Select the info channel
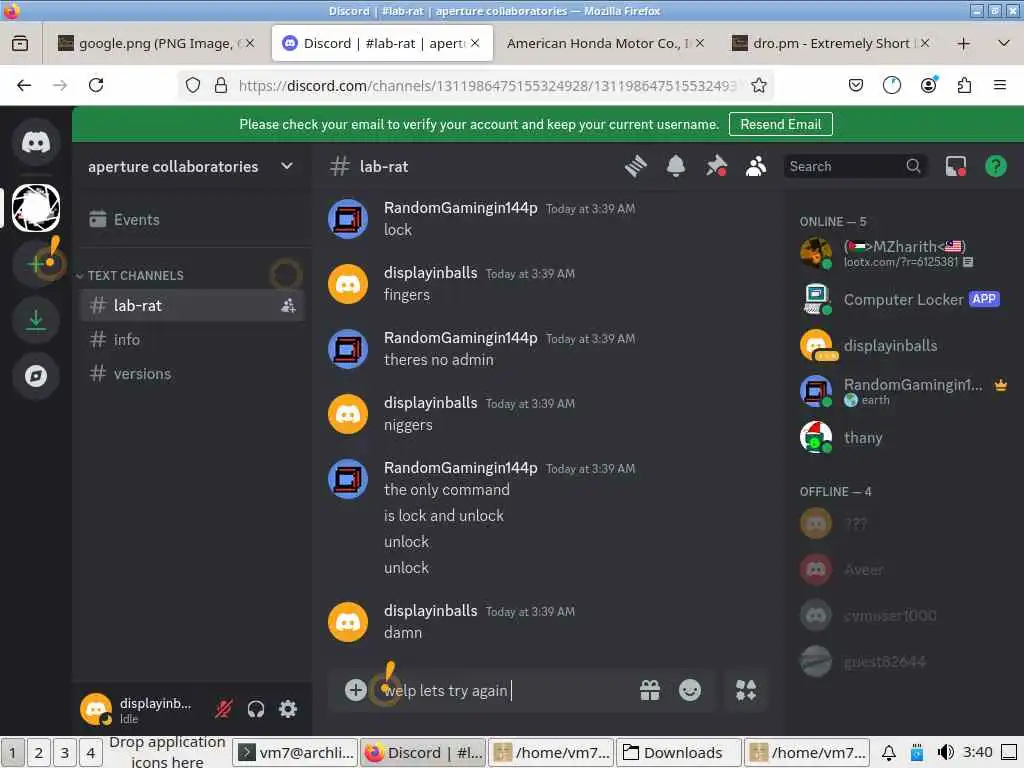Image resolution: width=1024 pixels, height=768 pixels. click(192, 340)
